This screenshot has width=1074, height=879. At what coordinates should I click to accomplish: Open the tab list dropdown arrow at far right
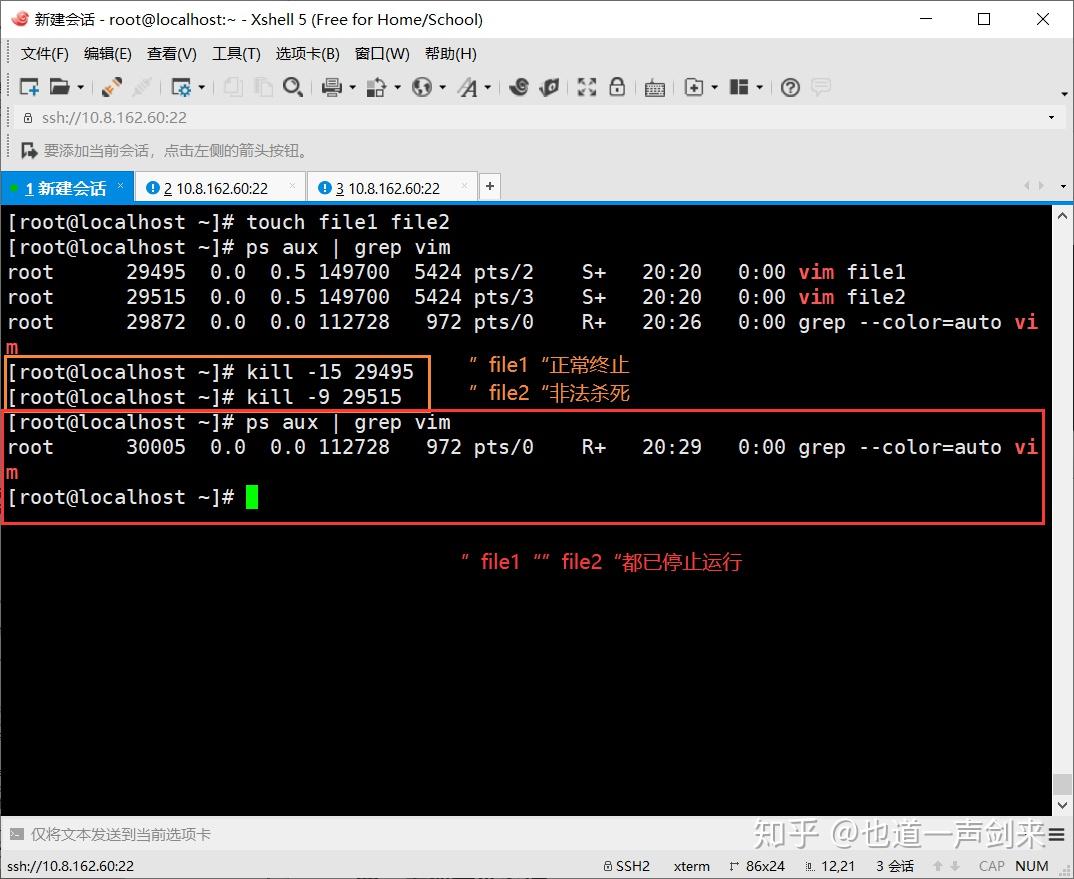tap(1063, 186)
